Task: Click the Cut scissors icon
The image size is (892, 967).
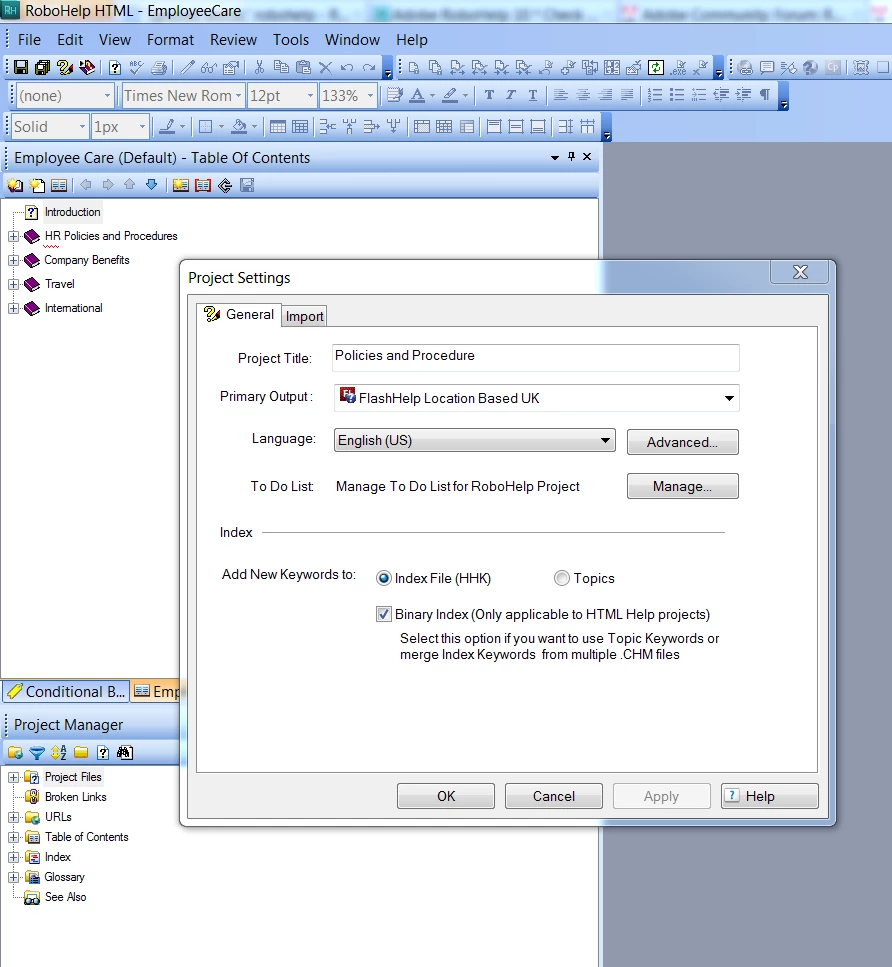Action: pyautogui.click(x=259, y=67)
